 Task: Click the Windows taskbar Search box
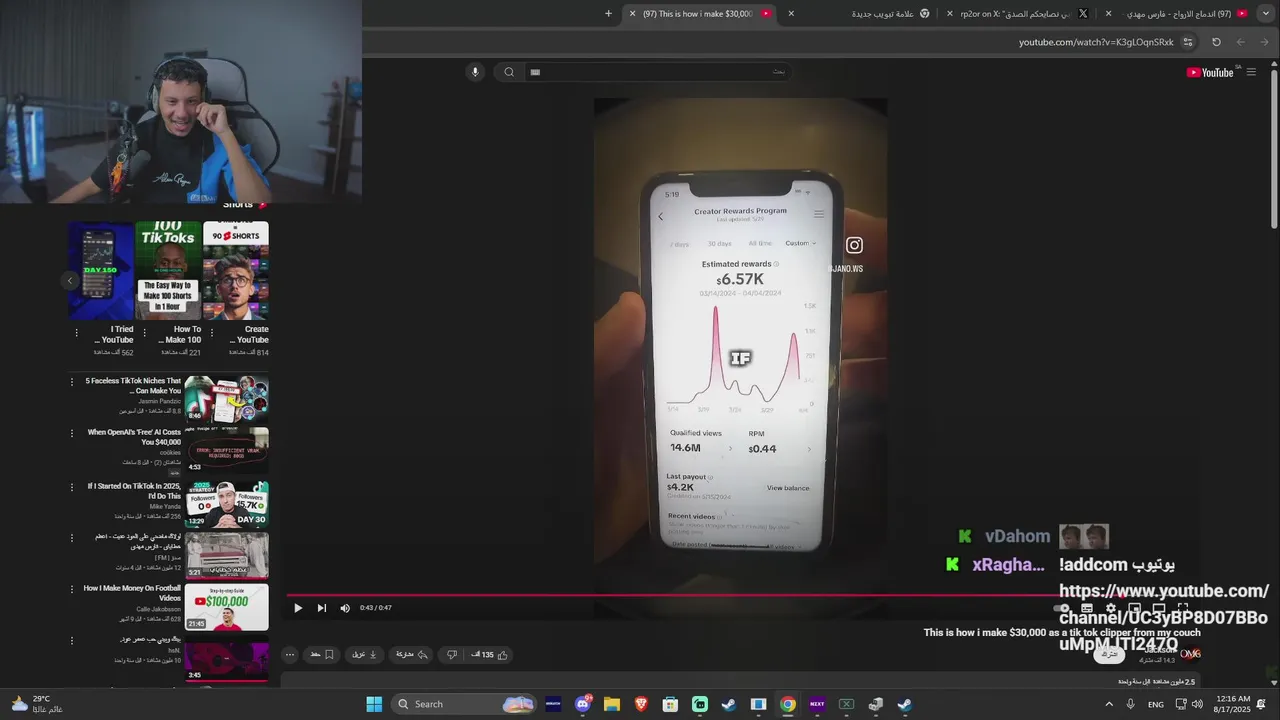point(465,704)
